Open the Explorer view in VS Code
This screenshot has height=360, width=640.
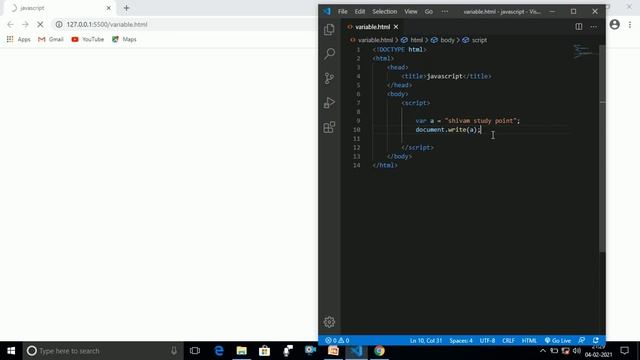[329, 29]
